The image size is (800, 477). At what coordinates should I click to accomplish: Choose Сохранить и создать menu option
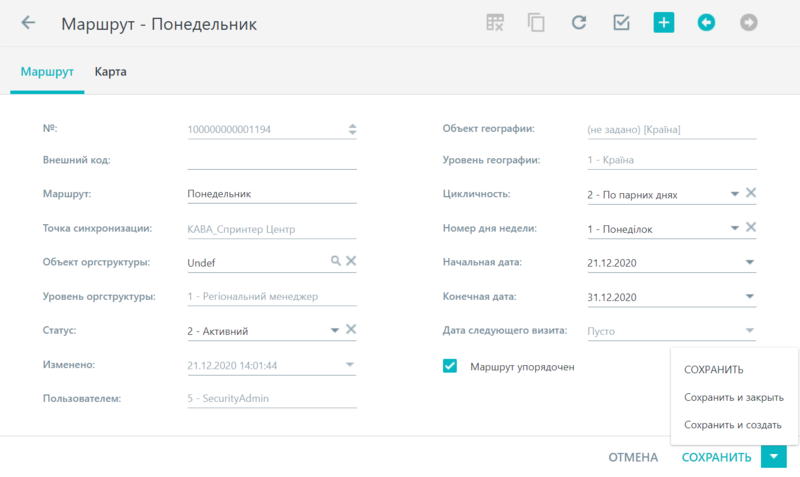pyautogui.click(x=734, y=425)
